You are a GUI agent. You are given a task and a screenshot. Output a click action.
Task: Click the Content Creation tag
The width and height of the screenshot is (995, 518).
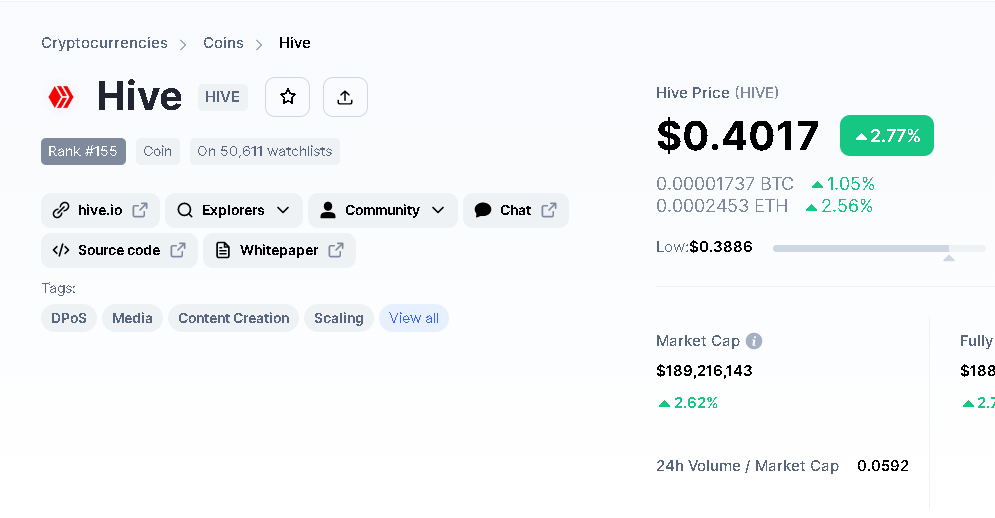tap(234, 318)
